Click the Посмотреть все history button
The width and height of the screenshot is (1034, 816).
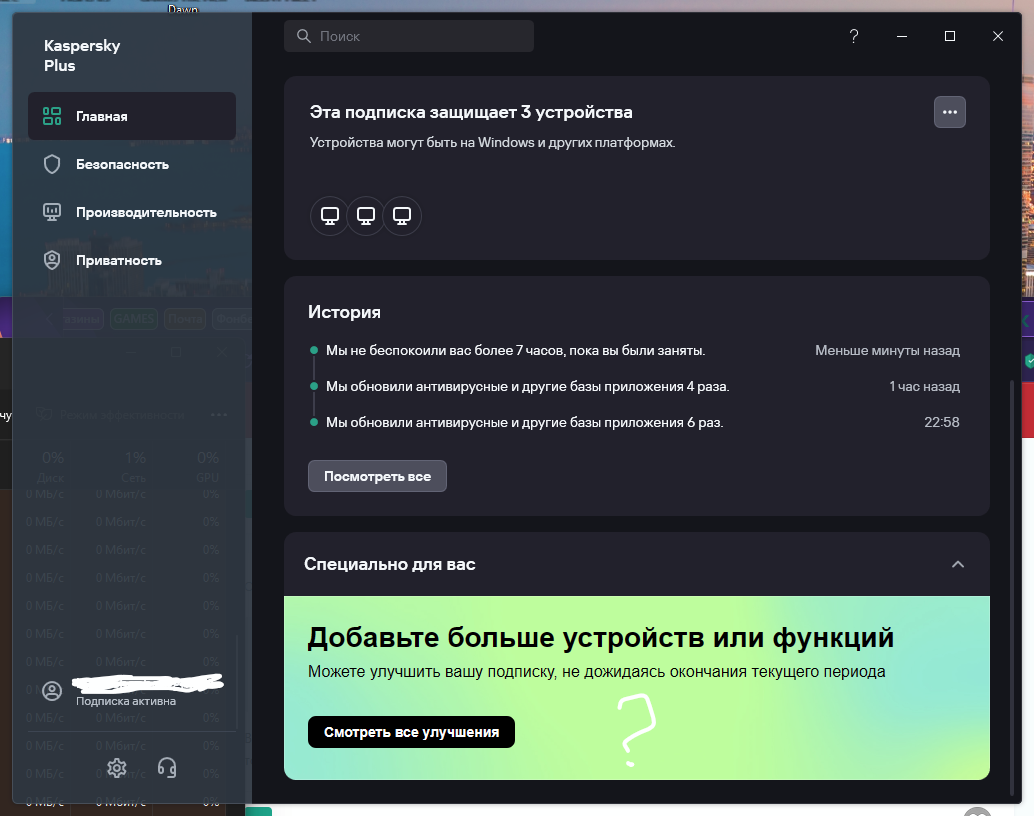click(x=377, y=476)
